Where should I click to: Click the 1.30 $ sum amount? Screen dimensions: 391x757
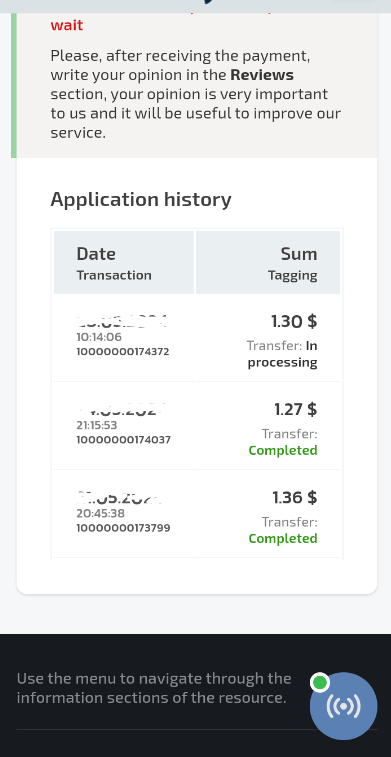point(294,321)
